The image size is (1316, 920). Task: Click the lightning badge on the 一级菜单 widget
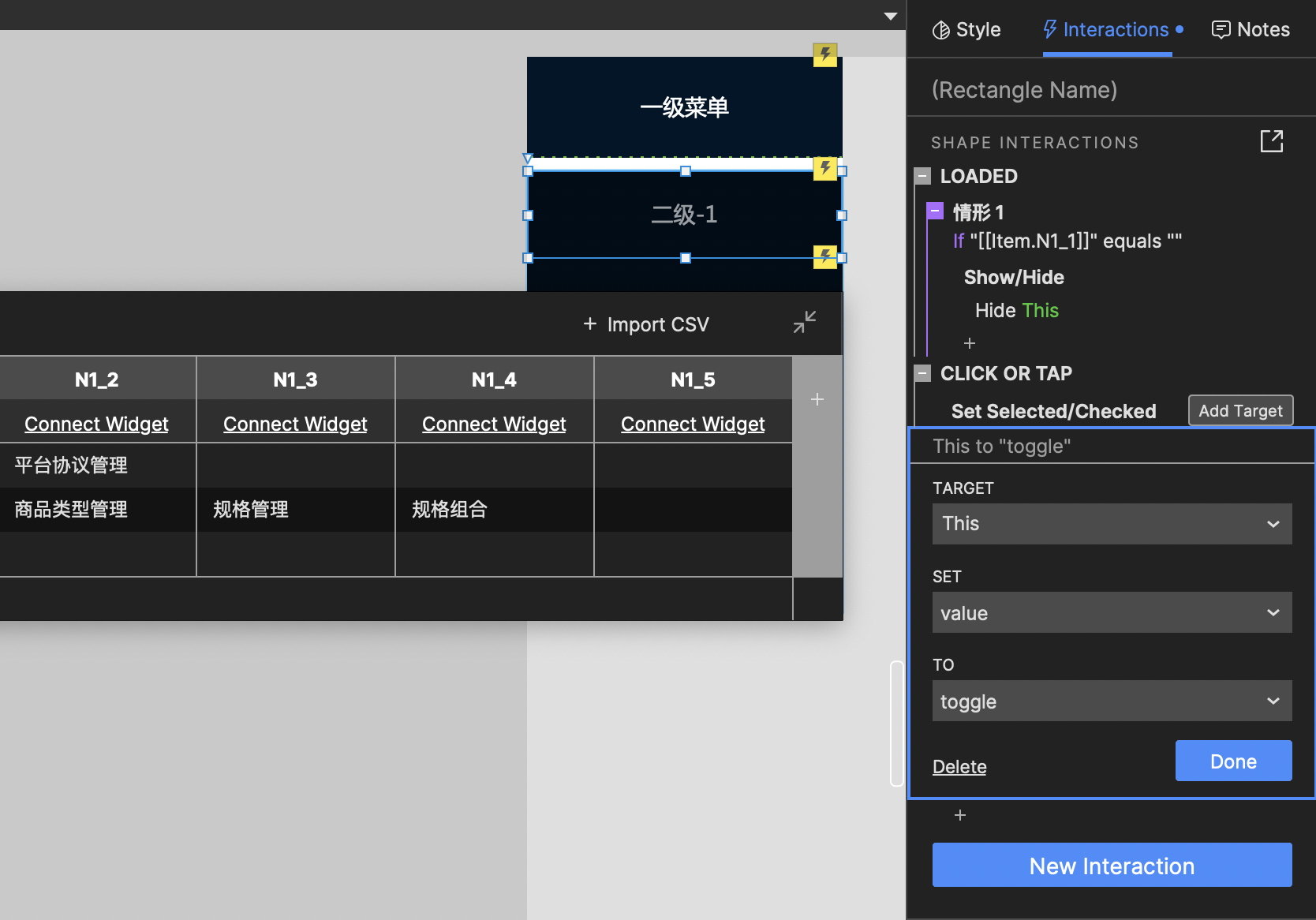click(825, 54)
